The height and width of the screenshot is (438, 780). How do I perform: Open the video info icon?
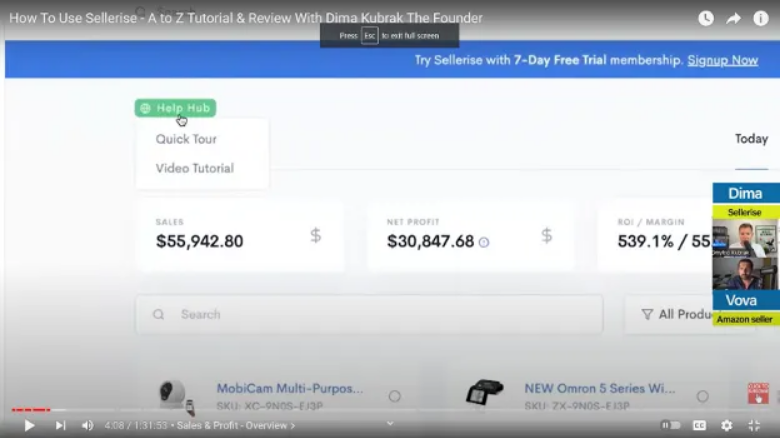[x=761, y=18]
